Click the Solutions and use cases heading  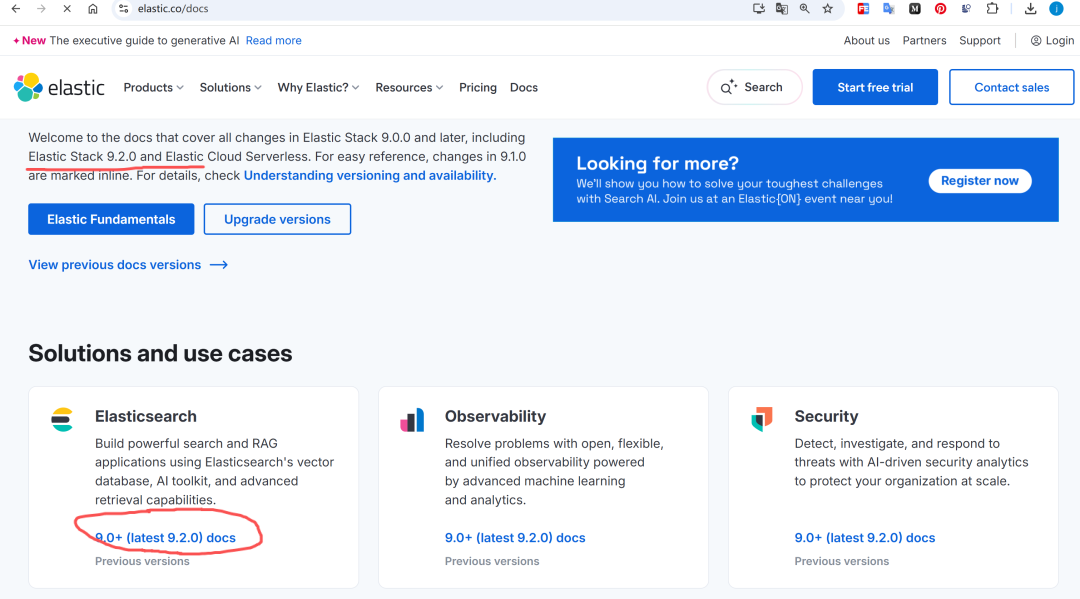160,353
